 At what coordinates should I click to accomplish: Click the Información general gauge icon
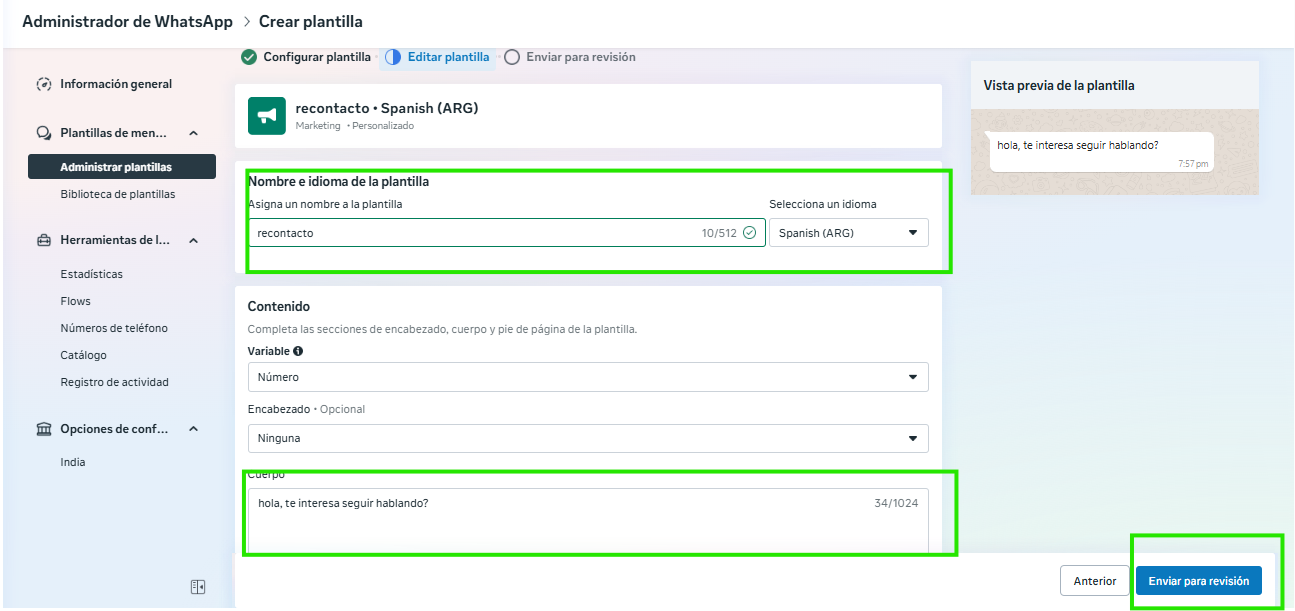click(x=44, y=85)
